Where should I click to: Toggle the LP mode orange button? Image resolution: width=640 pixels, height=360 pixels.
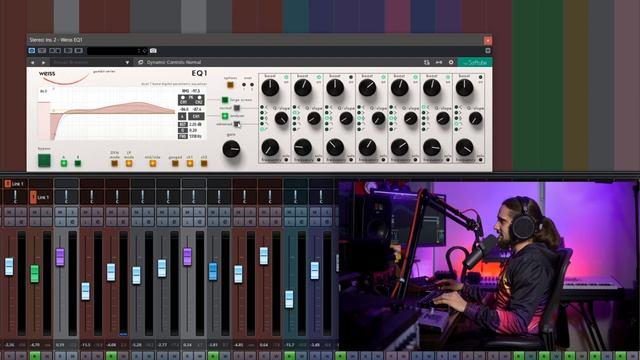[129, 163]
